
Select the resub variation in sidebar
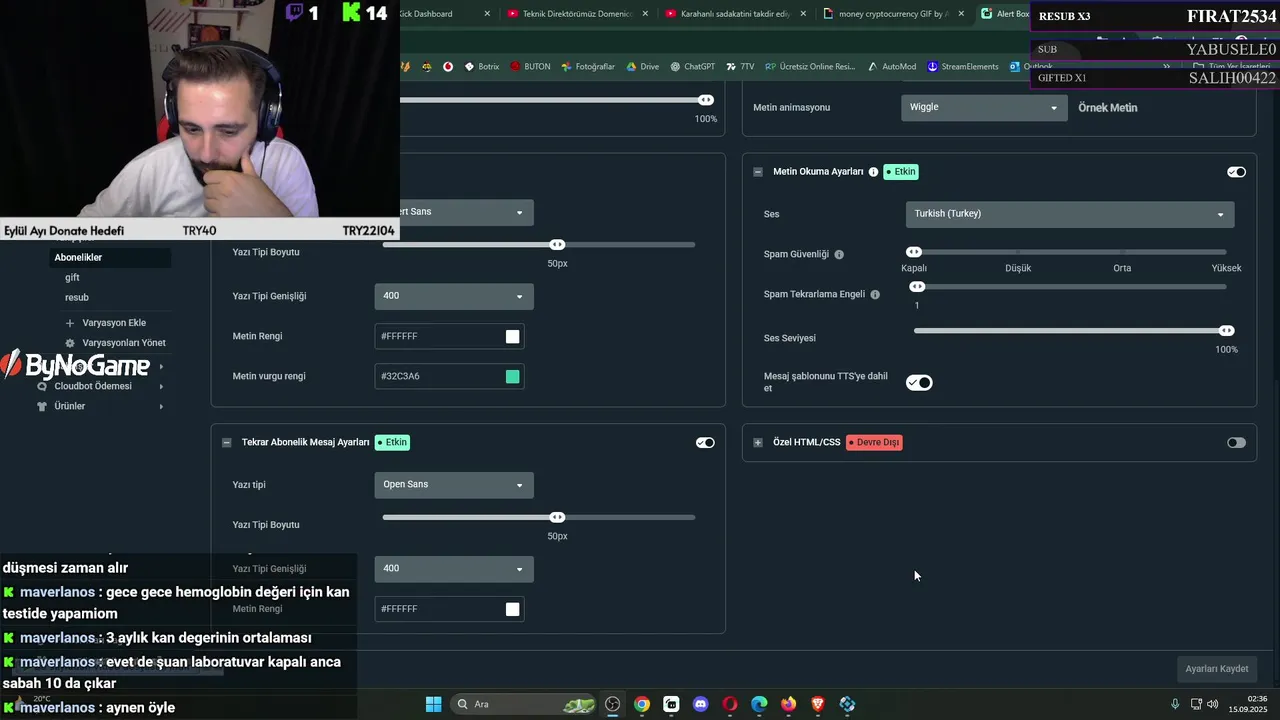tap(77, 297)
